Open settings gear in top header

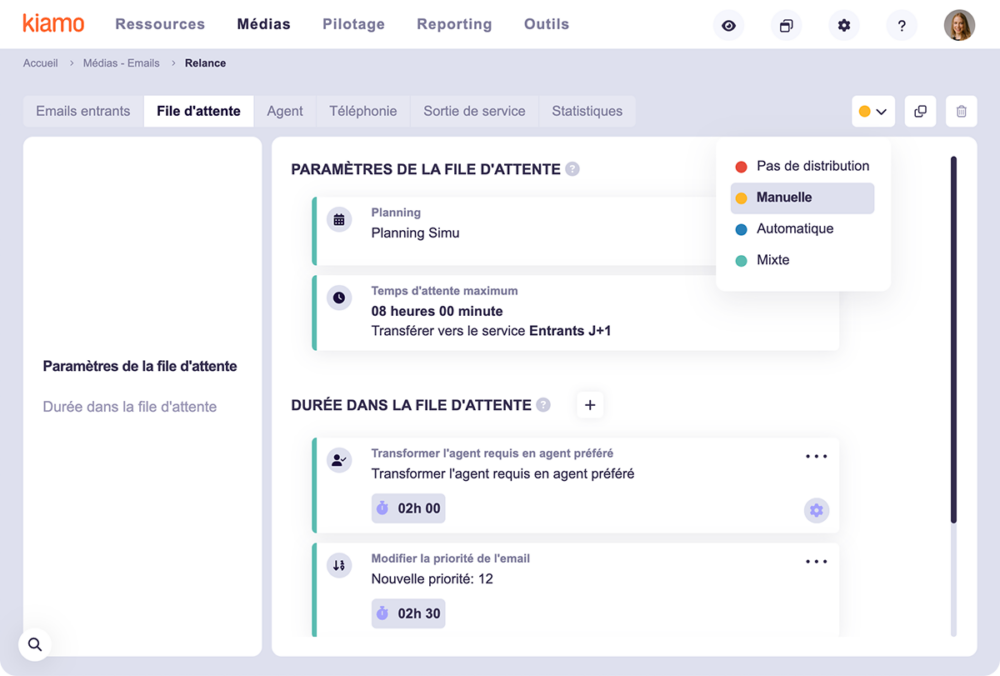(x=844, y=26)
